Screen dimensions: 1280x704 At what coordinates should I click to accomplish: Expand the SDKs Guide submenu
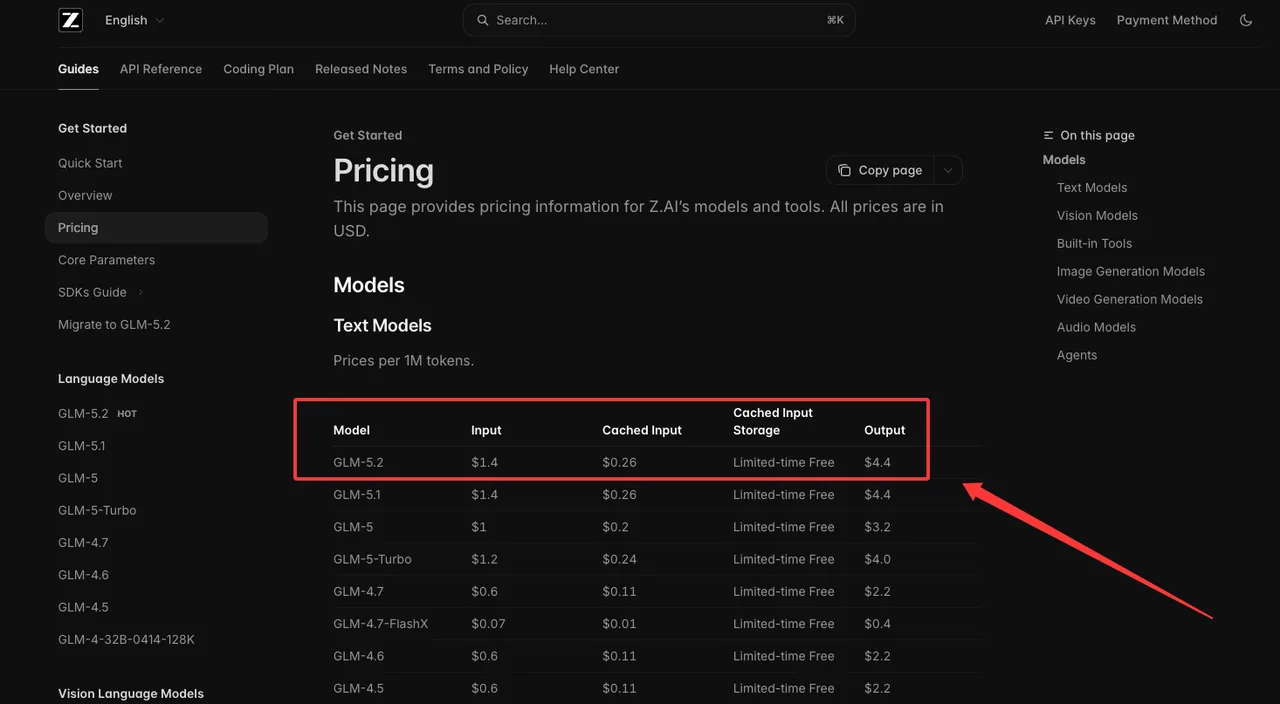point(140,292)
